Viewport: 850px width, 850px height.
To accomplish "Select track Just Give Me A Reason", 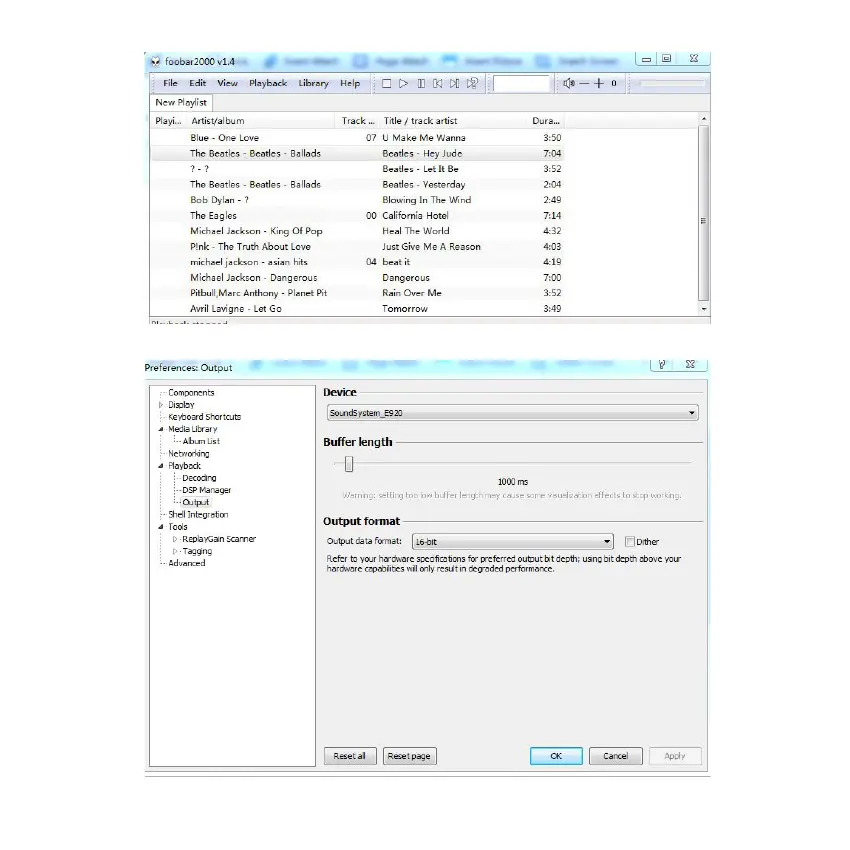I will tap(357, 247).
